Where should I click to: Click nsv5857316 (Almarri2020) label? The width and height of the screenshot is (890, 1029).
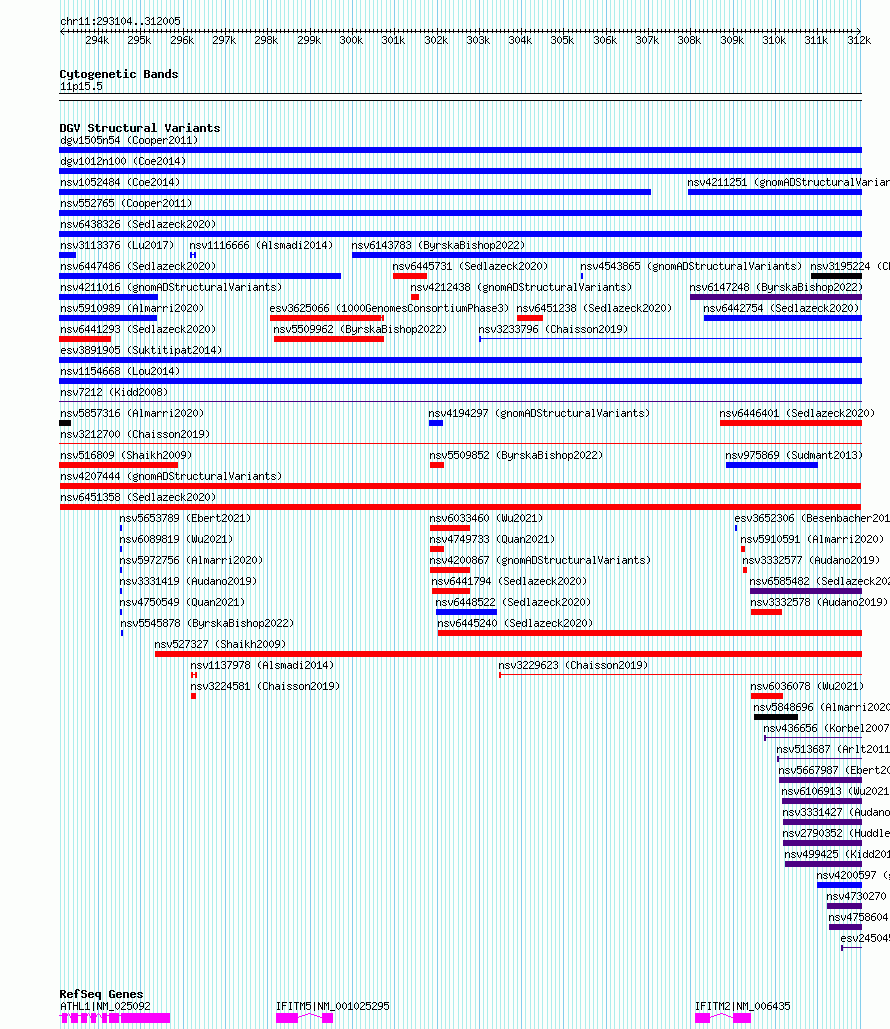(x=132, y=413)
